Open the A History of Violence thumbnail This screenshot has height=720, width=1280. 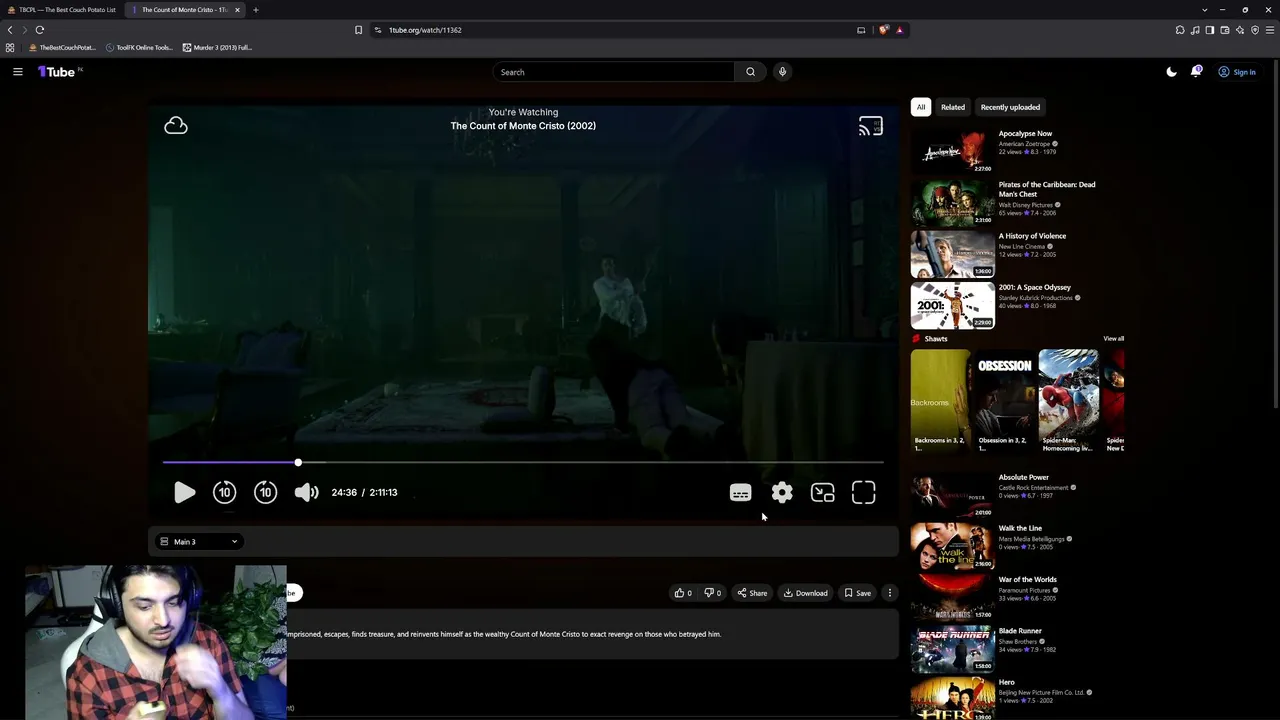953,254
